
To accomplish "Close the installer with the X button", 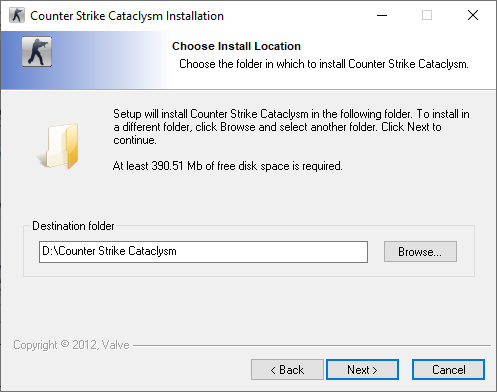I will pos(473,15).
